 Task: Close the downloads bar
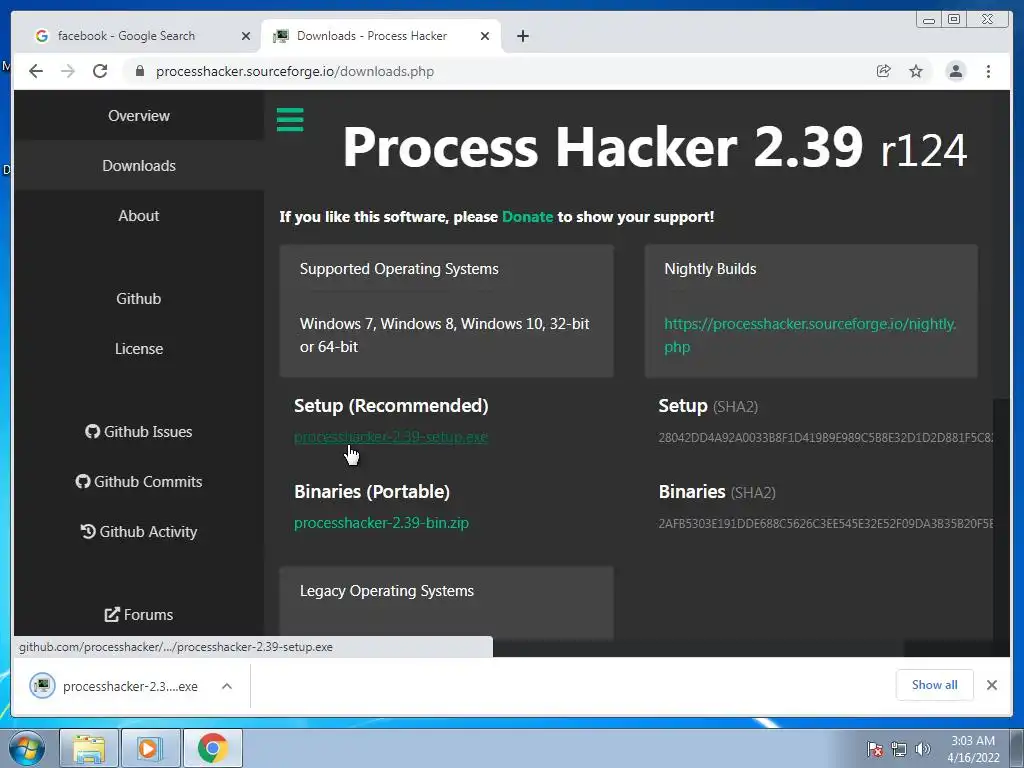click(x=992, y=685)
